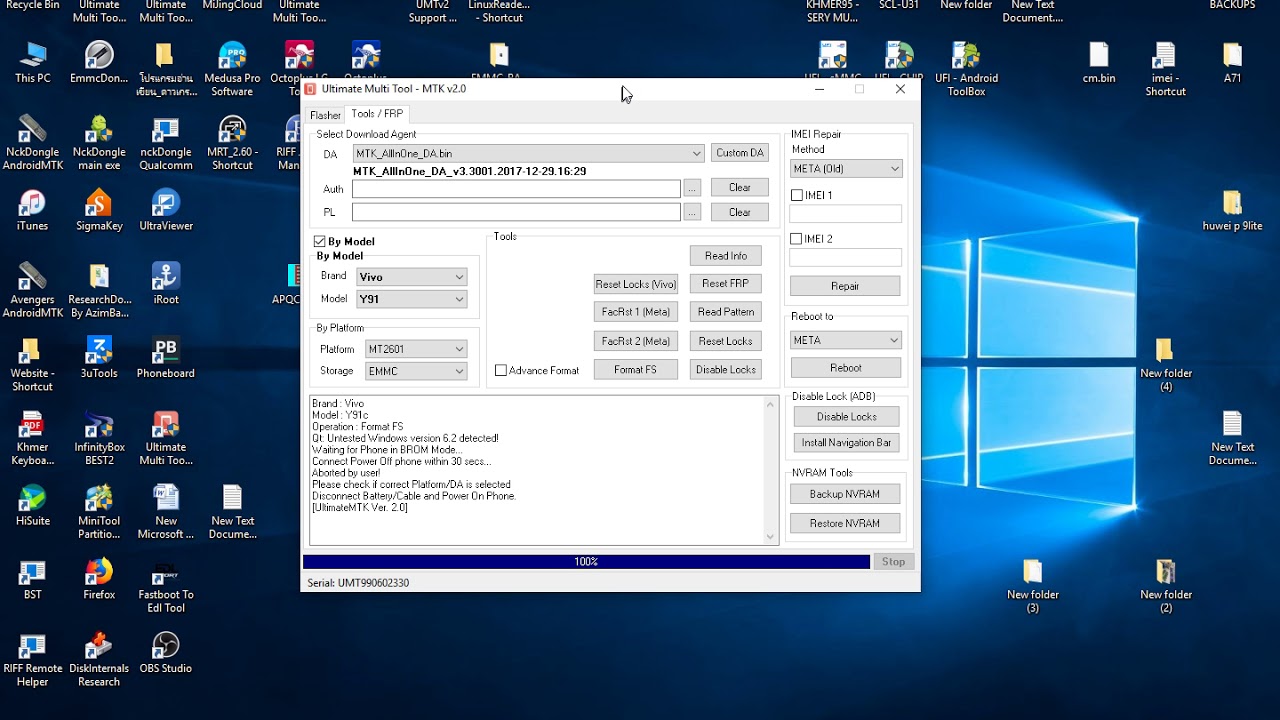Open Avengers AndroidMTK icon
The width and height of the screenshot is (1280, 720).
coord(32,291)
